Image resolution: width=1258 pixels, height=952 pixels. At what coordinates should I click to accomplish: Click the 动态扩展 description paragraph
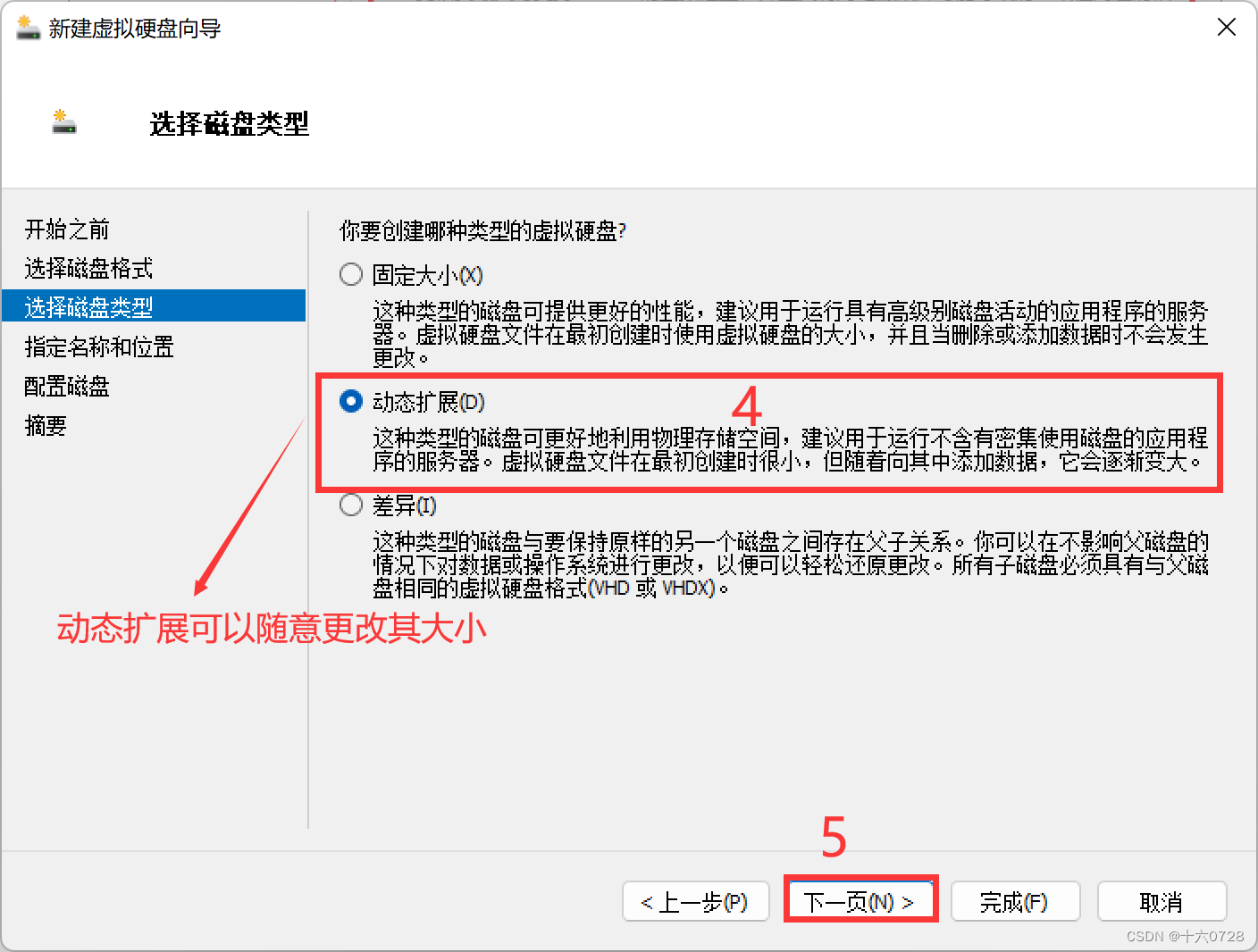[x=791, y=449]
